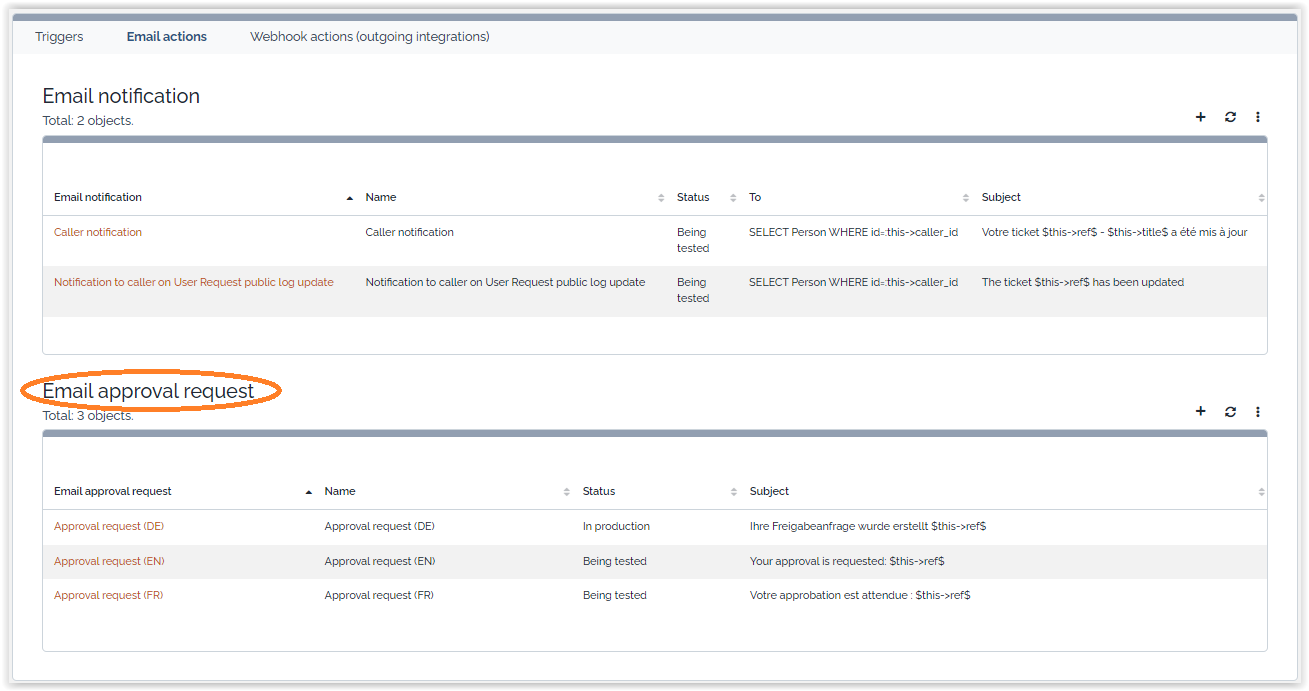Open the Caller notification link
1309x691 pixels.
pos(98,232)
